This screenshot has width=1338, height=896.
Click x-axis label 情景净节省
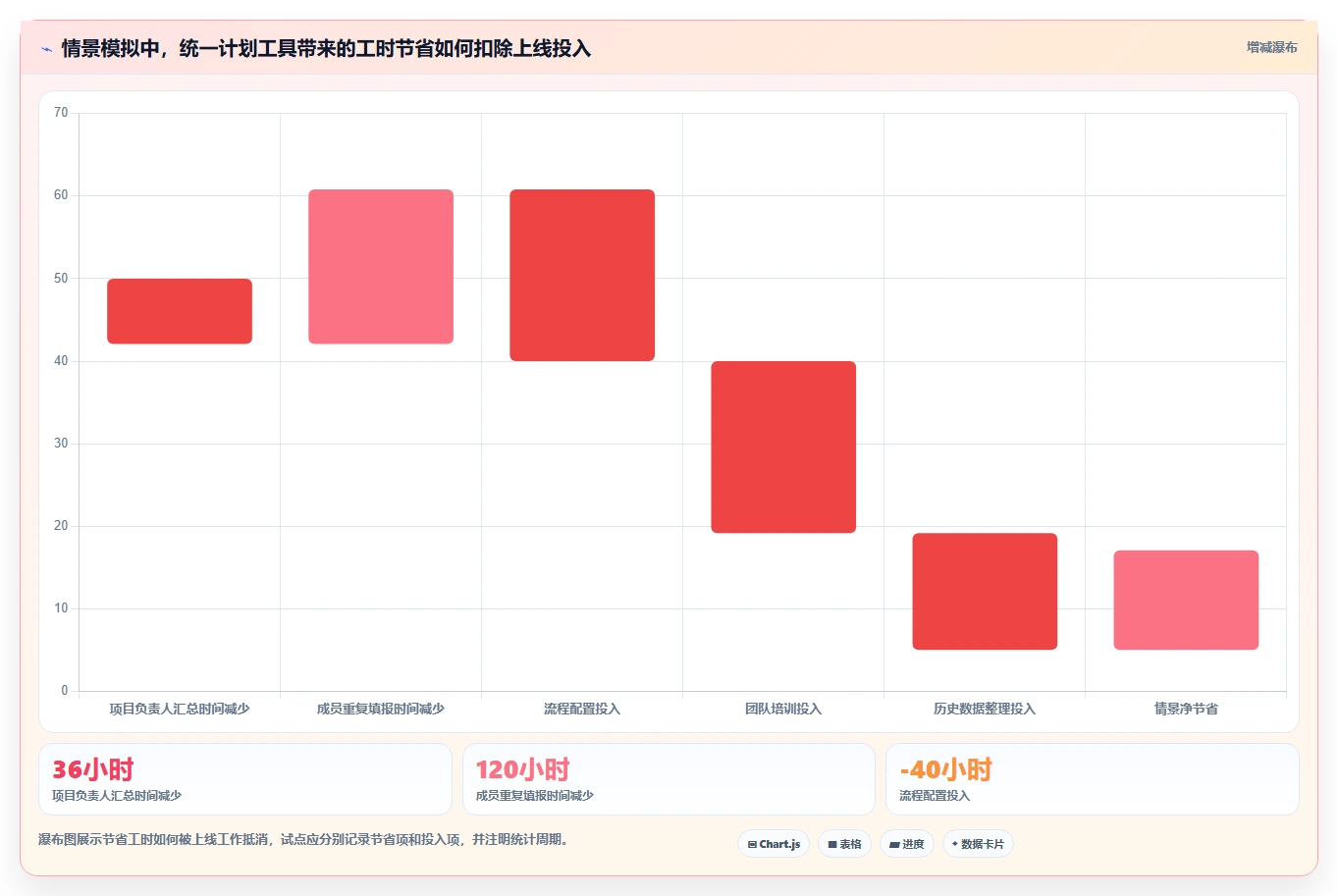(x=1186, y=709)
